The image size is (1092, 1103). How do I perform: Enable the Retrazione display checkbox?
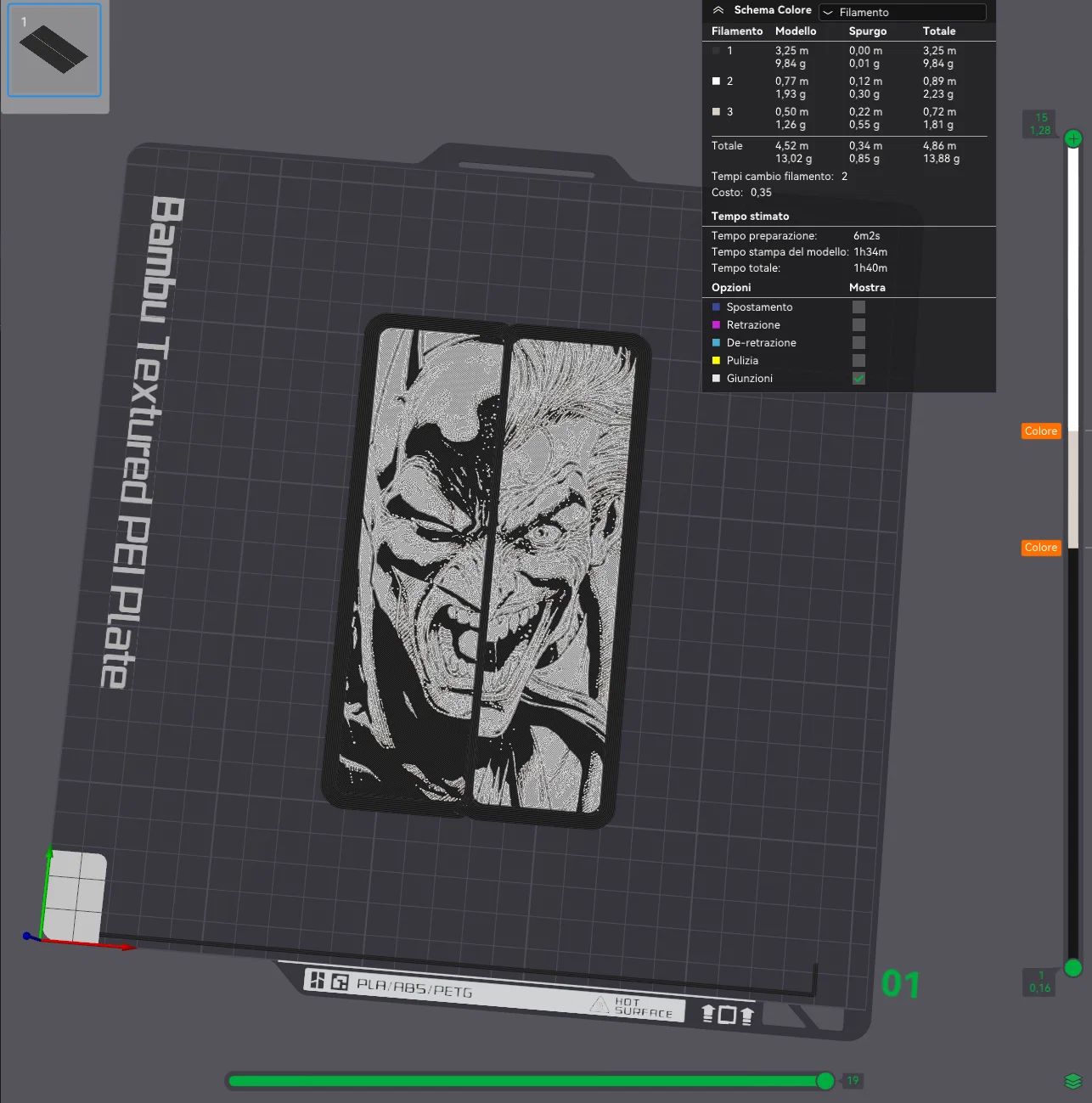(858, 325)
